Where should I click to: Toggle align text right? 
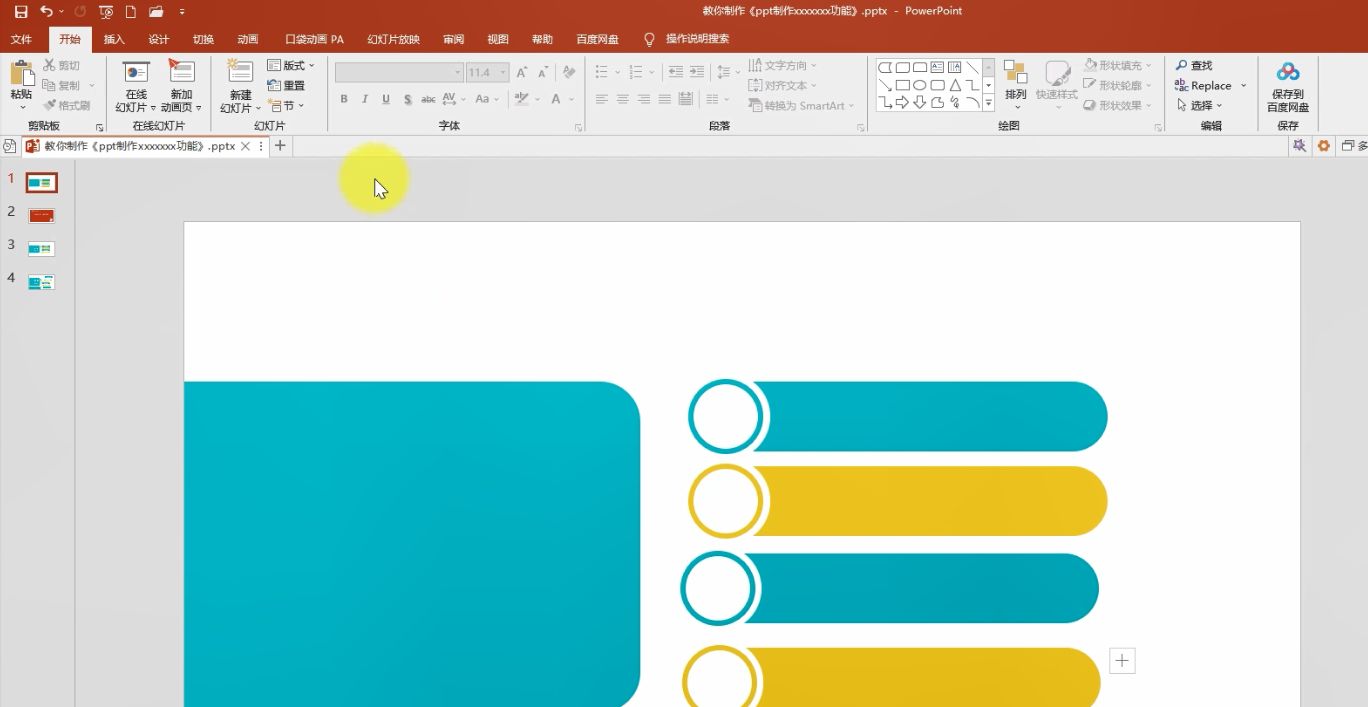pos(644,99)
